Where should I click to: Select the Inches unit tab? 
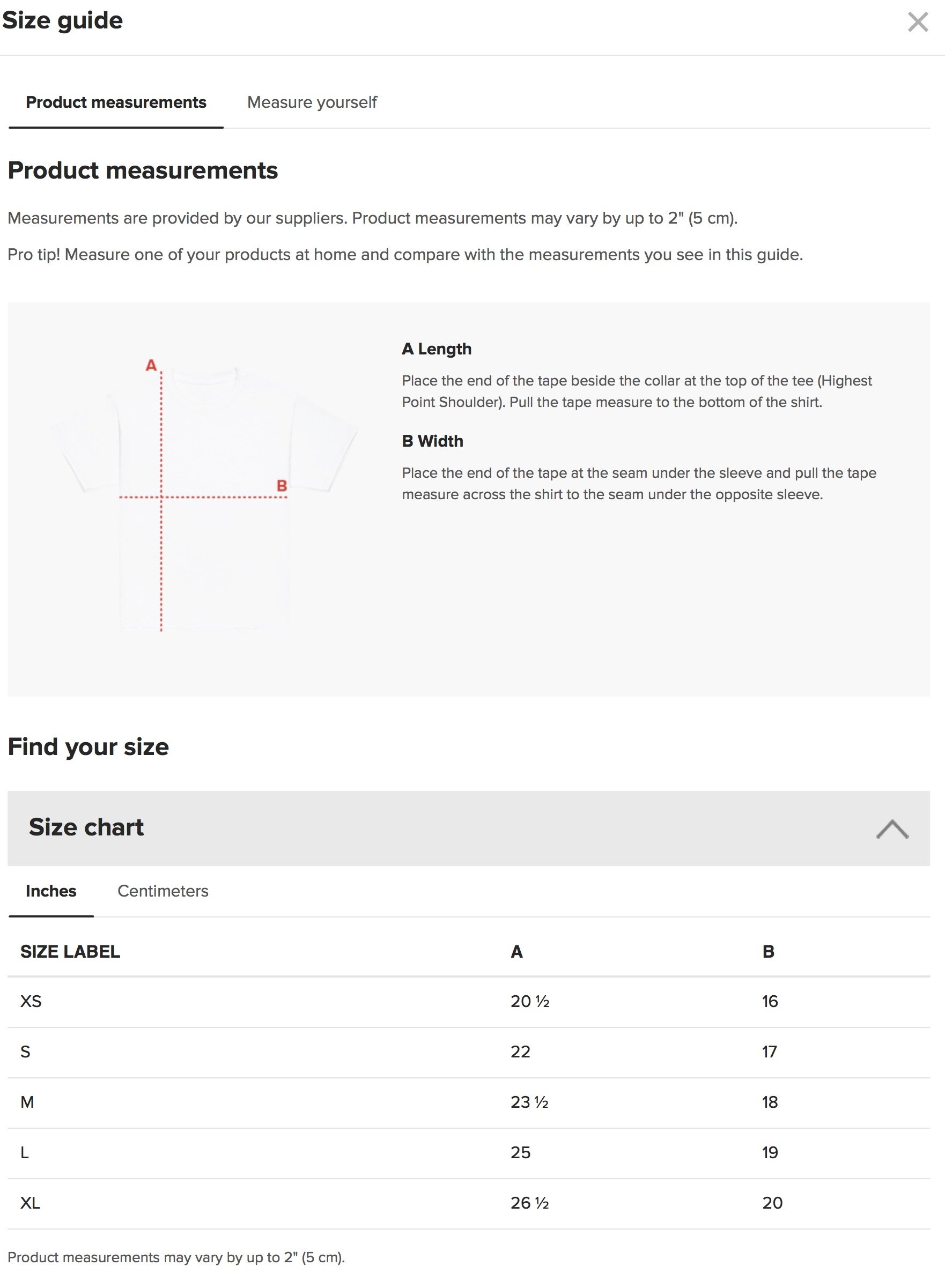tap(51, 891)
